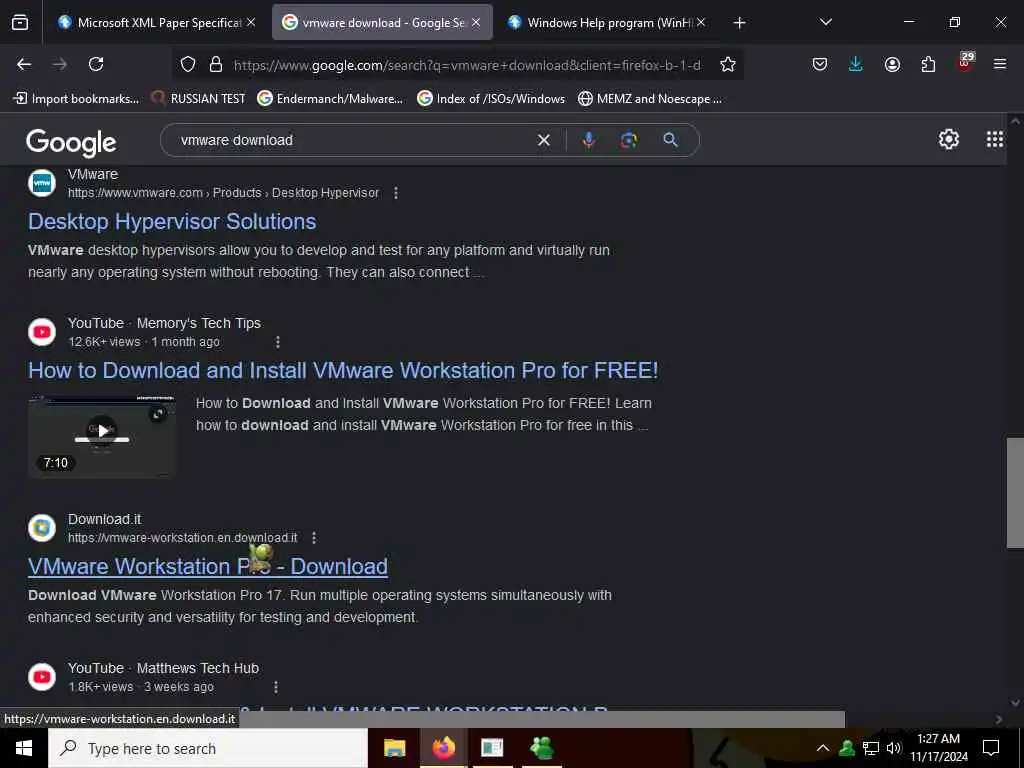Open more options for Matthews Tech Hub result
The width and height of the screenshot is (1024, 768).
click(276, 687)
